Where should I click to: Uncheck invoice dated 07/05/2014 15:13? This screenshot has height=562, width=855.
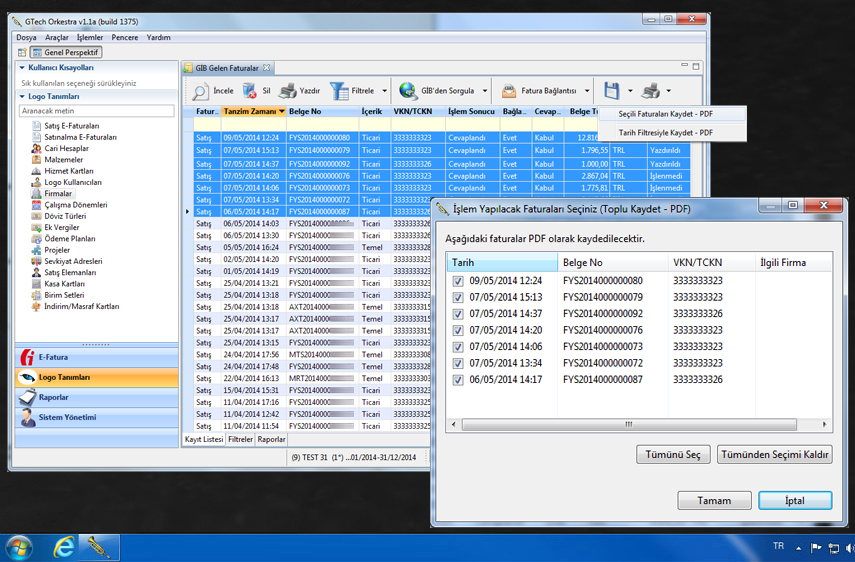pyautogui.click(x=458, y=298)
